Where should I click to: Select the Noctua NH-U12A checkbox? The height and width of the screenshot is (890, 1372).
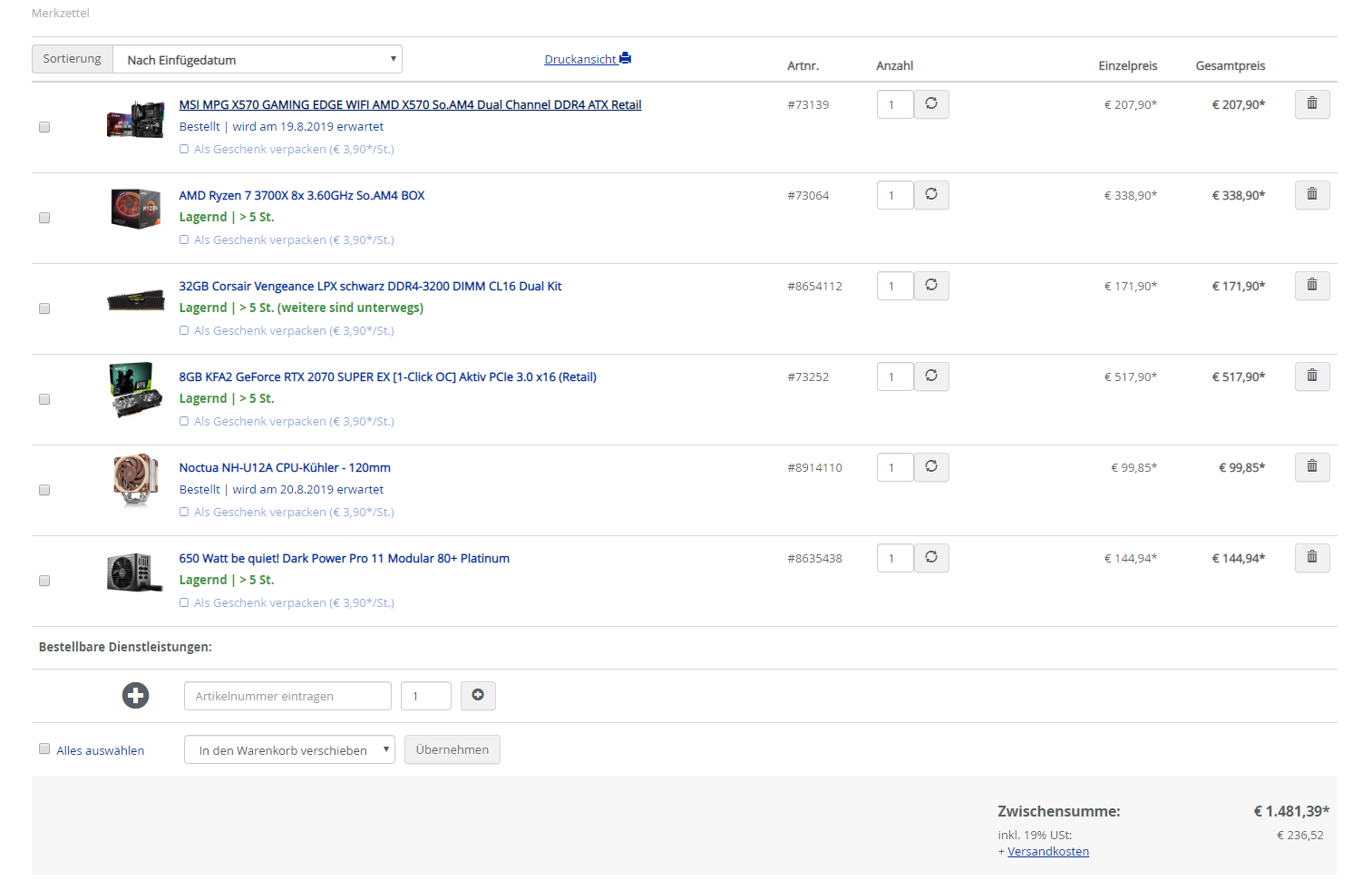click(44, 490)
